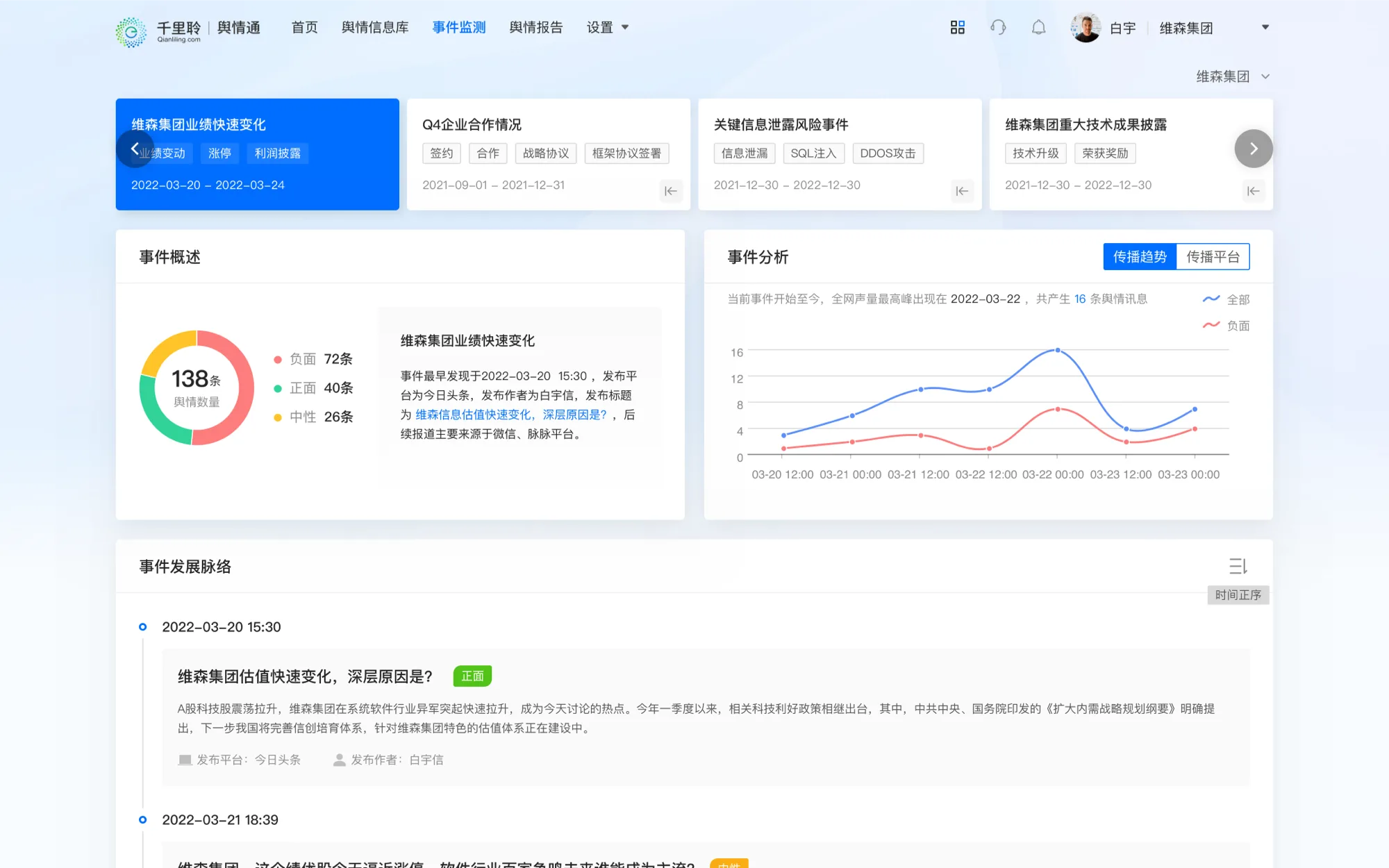This screenshot has height=868, width=1389.
Task: Click the timeline sort order icon
Action: tap(1238, 566)
